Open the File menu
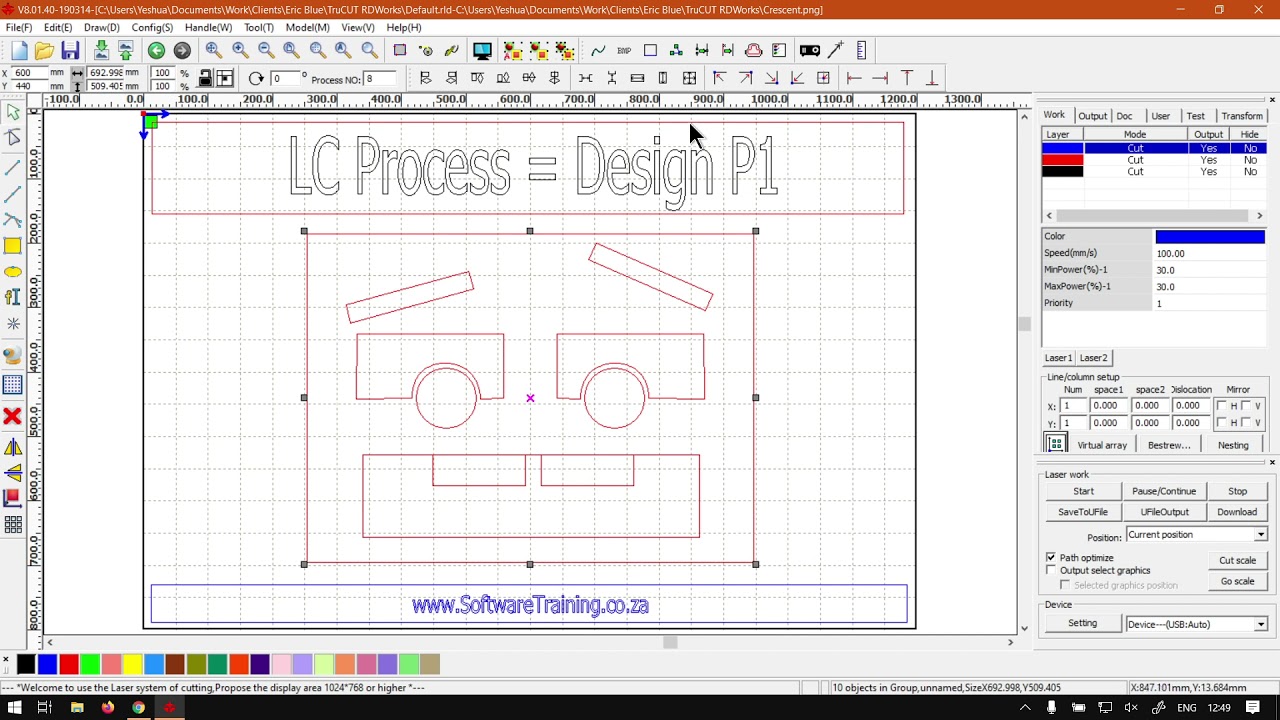The image size is (1280, 720). click(19, 28)
